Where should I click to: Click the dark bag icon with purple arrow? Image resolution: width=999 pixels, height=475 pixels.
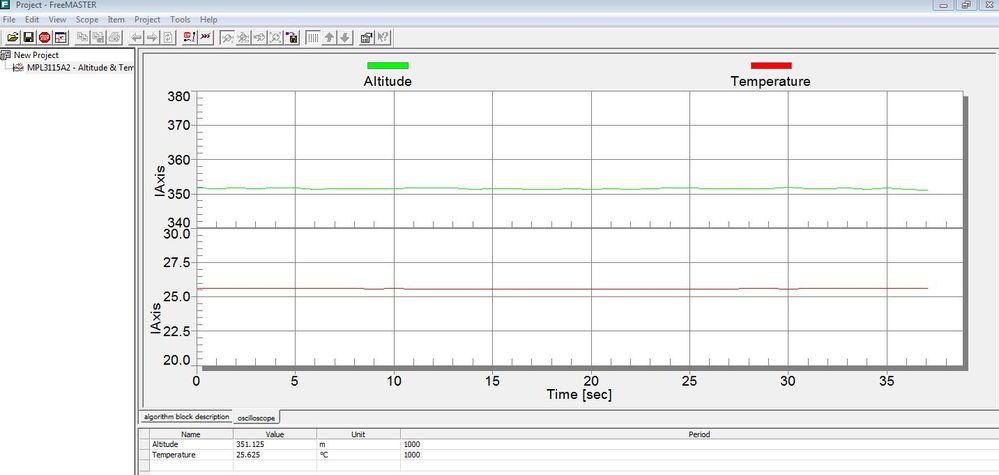coord(291,38)
